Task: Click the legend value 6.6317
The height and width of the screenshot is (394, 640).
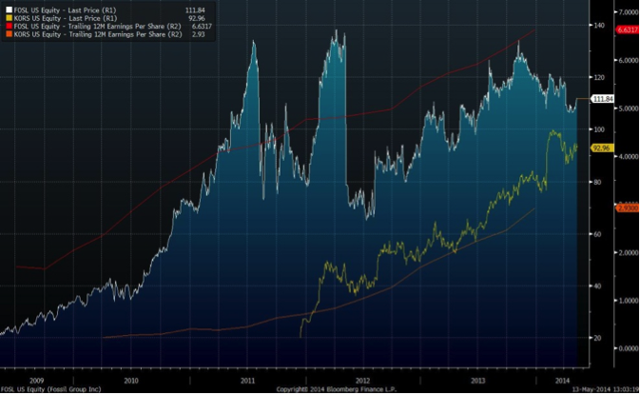Action: coord(202,27)
